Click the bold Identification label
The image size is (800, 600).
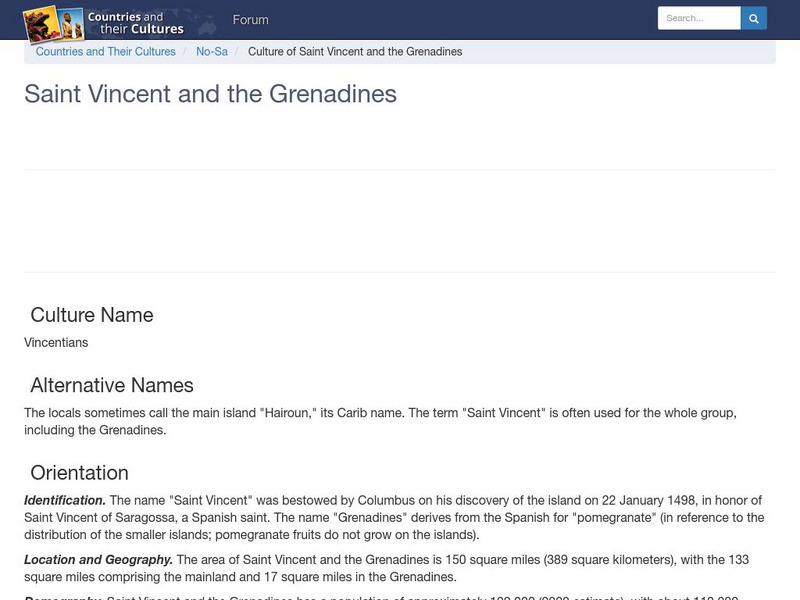click(x=63, y=498)
